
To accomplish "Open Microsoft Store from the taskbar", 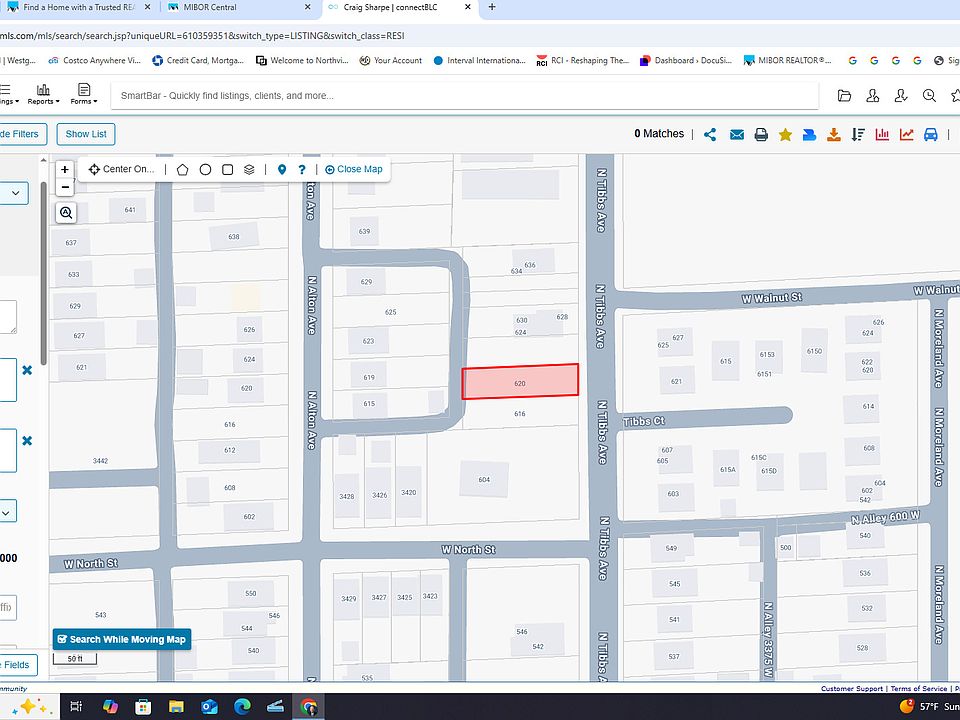I will (x=143, y=707).
